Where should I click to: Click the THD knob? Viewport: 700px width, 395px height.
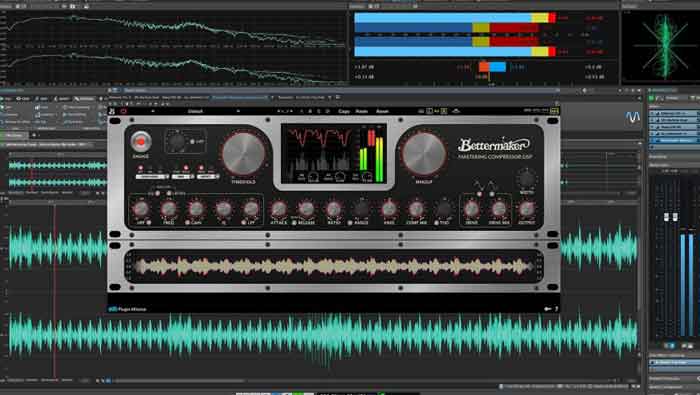point(444,209)
